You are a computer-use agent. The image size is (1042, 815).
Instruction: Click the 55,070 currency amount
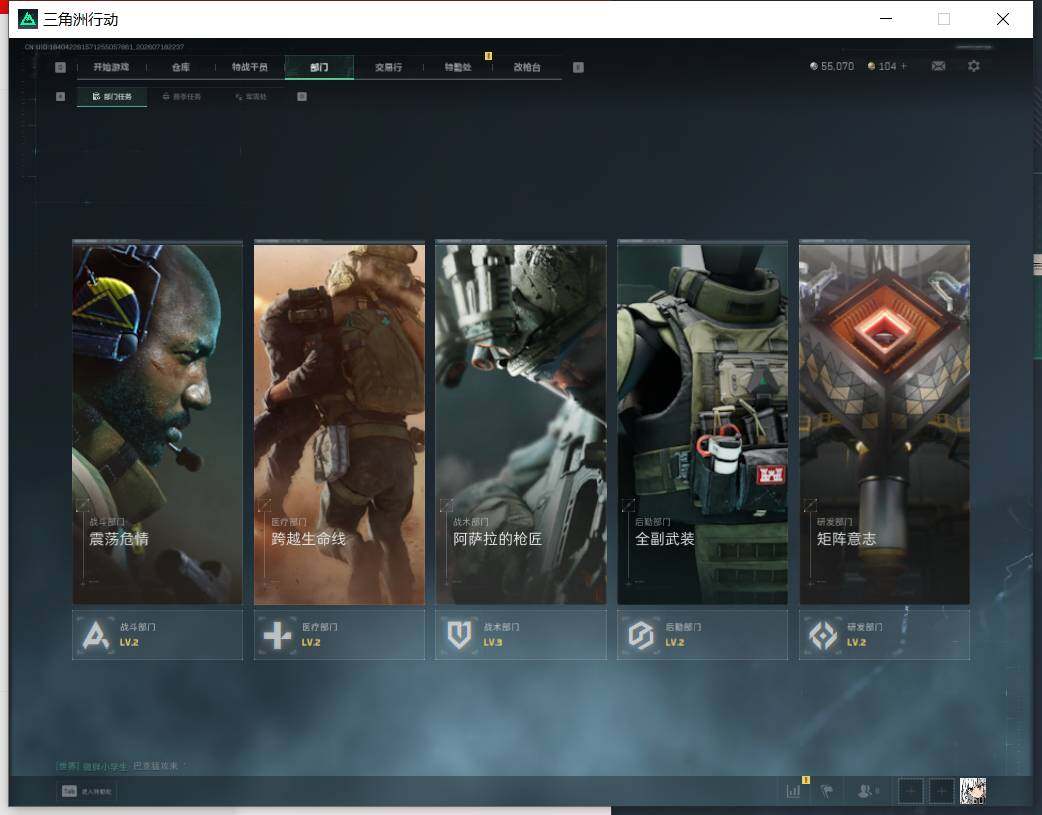[837, 66]
